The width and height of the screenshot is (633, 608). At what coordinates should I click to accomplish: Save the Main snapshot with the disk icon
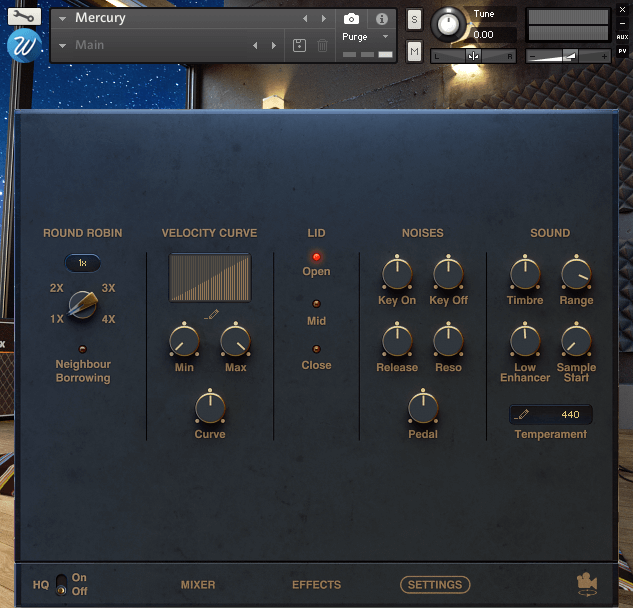(299, 45)
